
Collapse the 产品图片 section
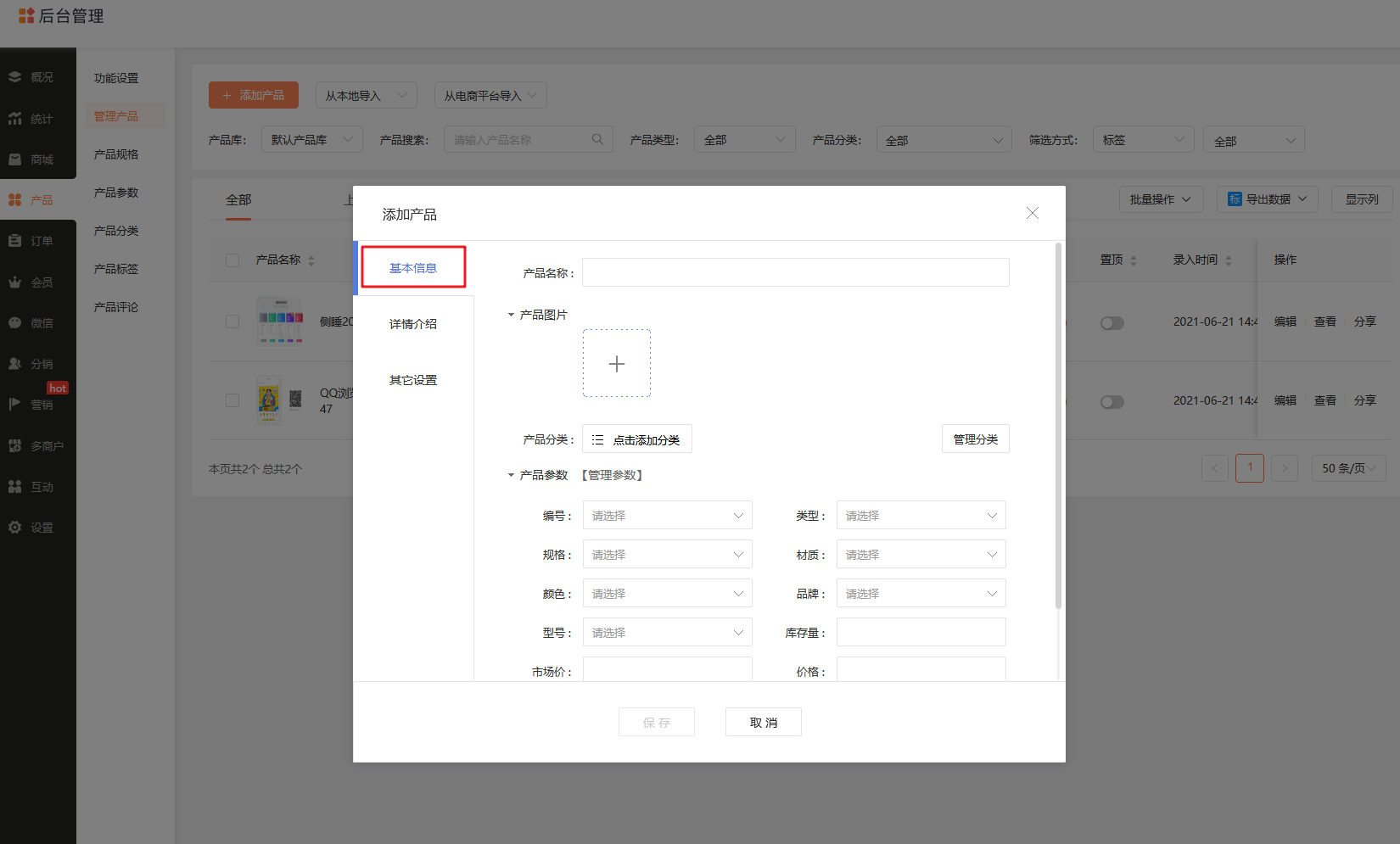[x=511, y=315]
